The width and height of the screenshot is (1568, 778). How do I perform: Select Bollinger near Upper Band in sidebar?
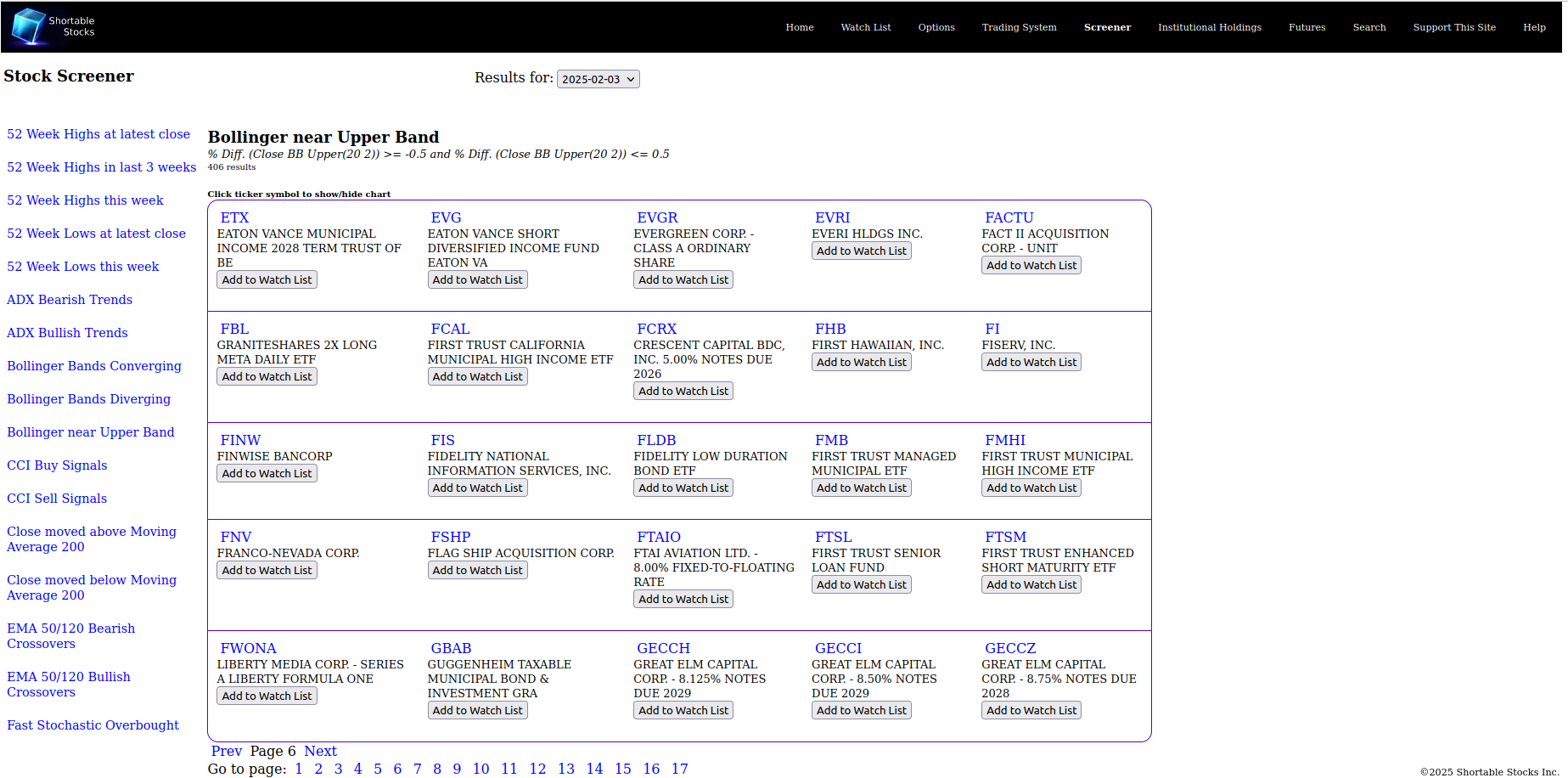(90, 432)
